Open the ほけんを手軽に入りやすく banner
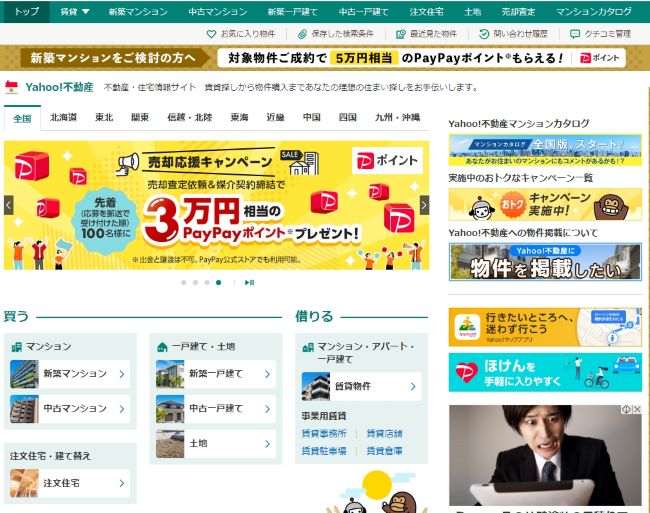Viewport: 650px width, 513px height. (545, 372)
